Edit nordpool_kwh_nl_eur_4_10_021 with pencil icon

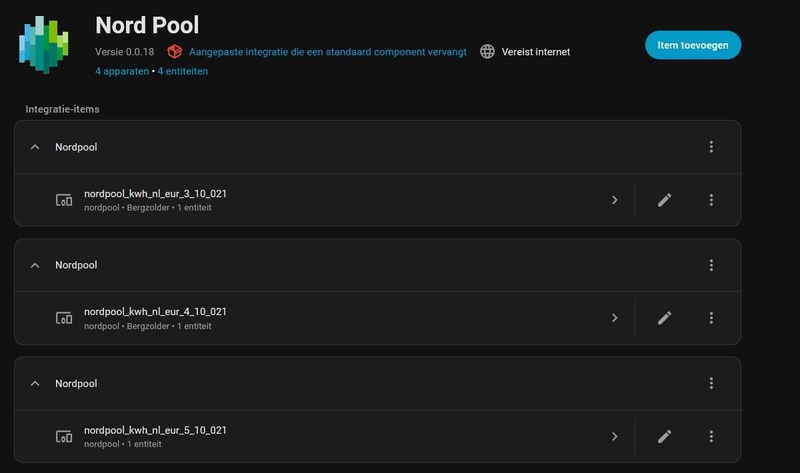(664, 318)
